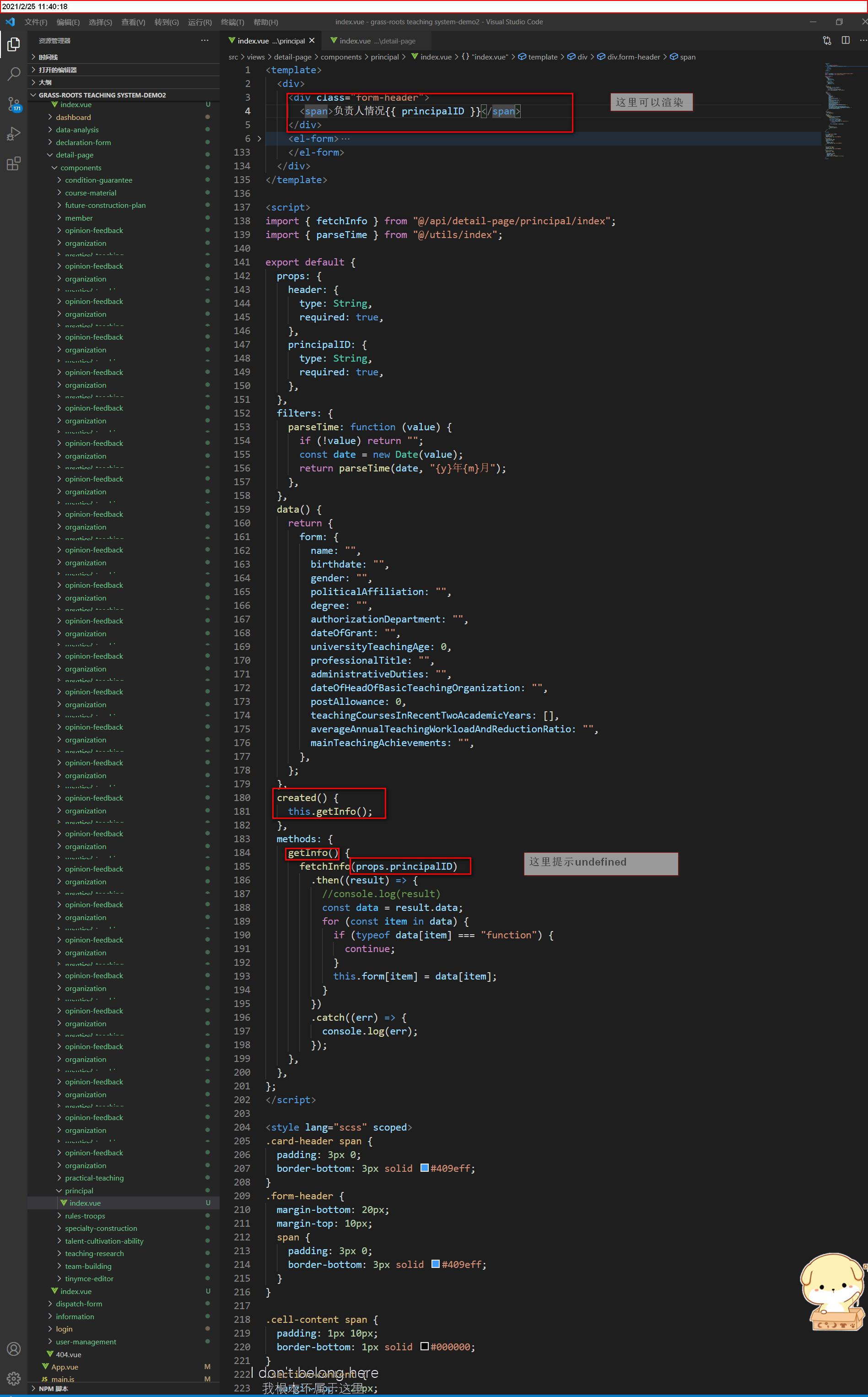Collapse the GRASS-ROOTS TEACHING SYSTEM-DEMO2 root folder
Image resolution: width=868 pixels, height=1397 pixels.
[x=124, y=95]
